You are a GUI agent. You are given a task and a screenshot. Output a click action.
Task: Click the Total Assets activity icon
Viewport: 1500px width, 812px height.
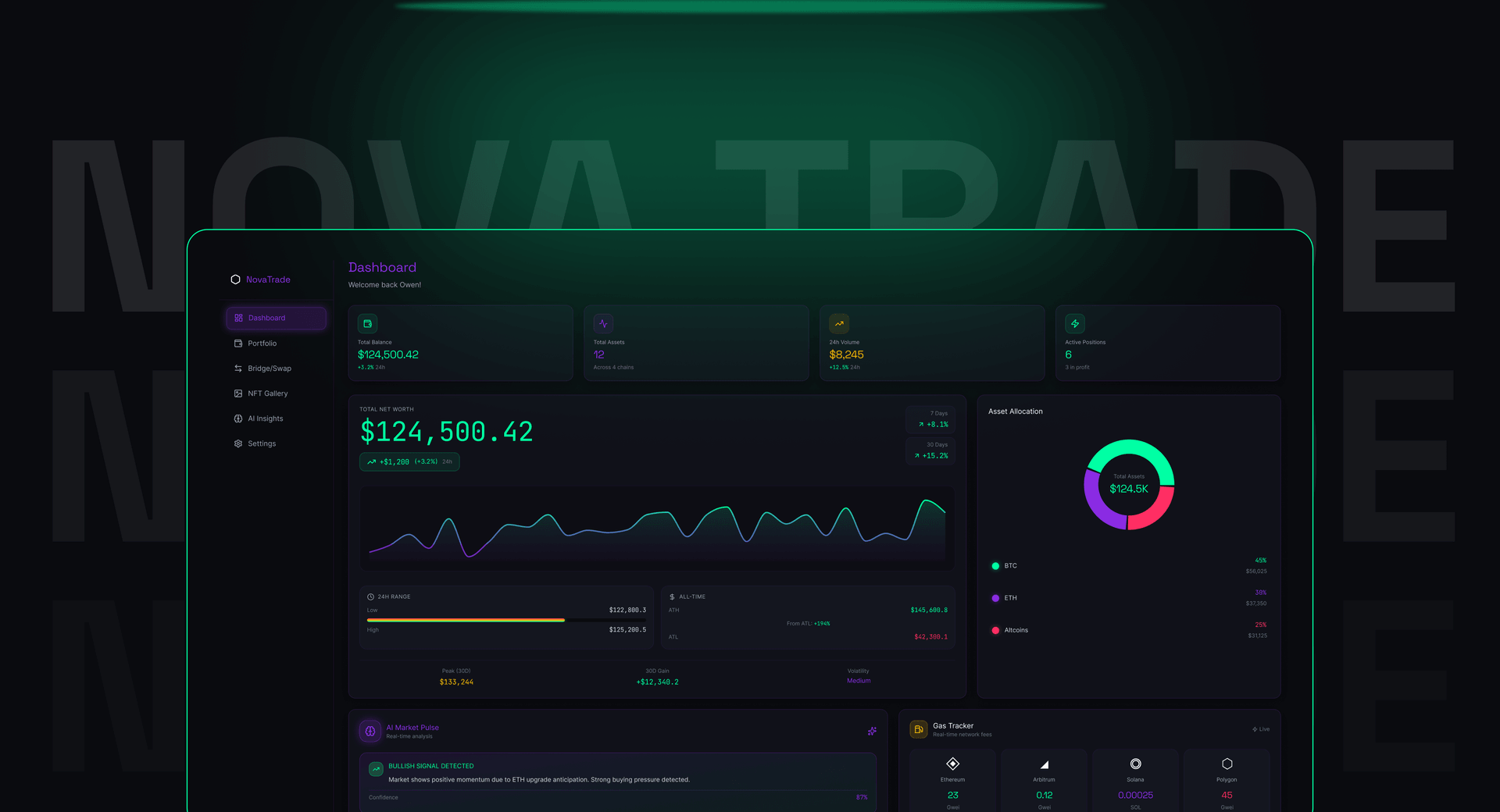[603, 323]
